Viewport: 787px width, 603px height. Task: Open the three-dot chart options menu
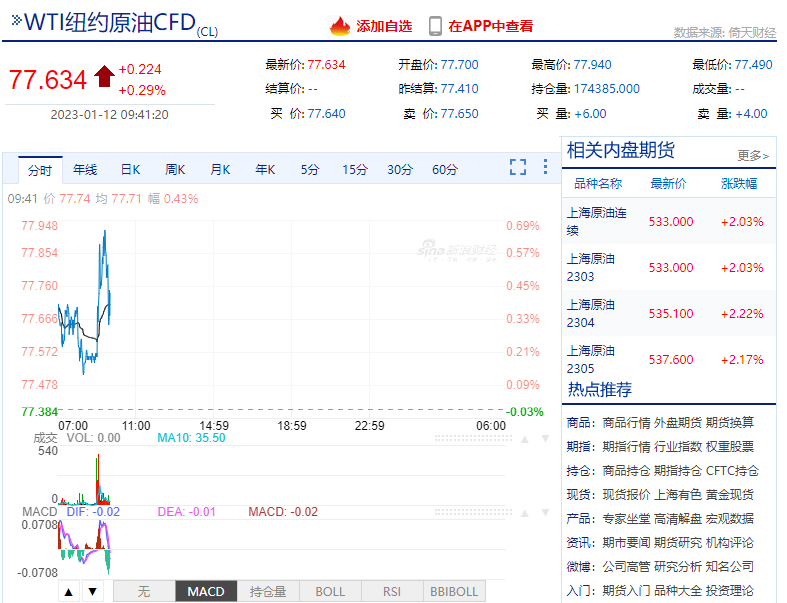click(x=545, y=167)
